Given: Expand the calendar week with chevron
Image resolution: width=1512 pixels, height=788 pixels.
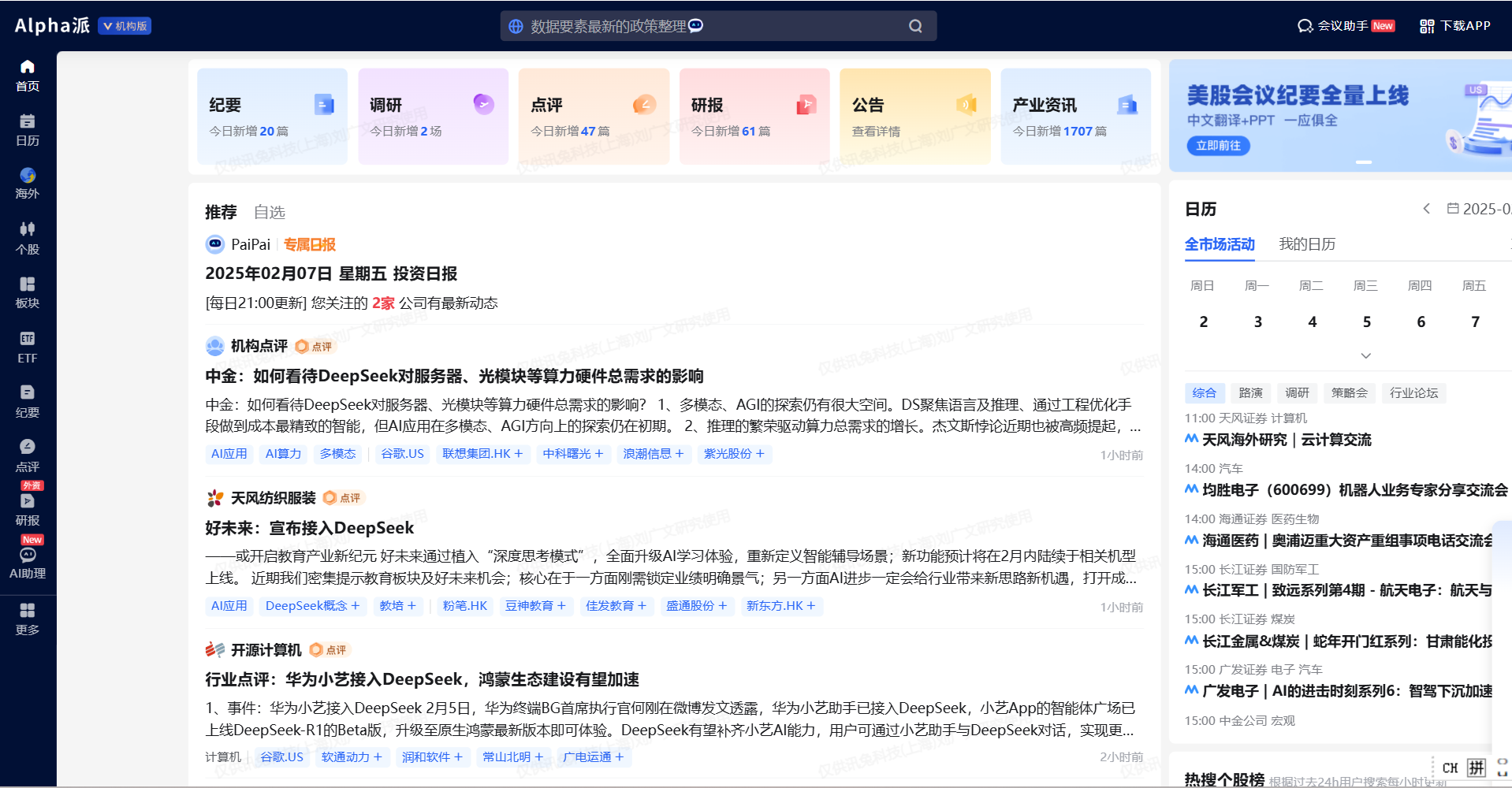Looking at the screenshot, I should click(1366, 356).
